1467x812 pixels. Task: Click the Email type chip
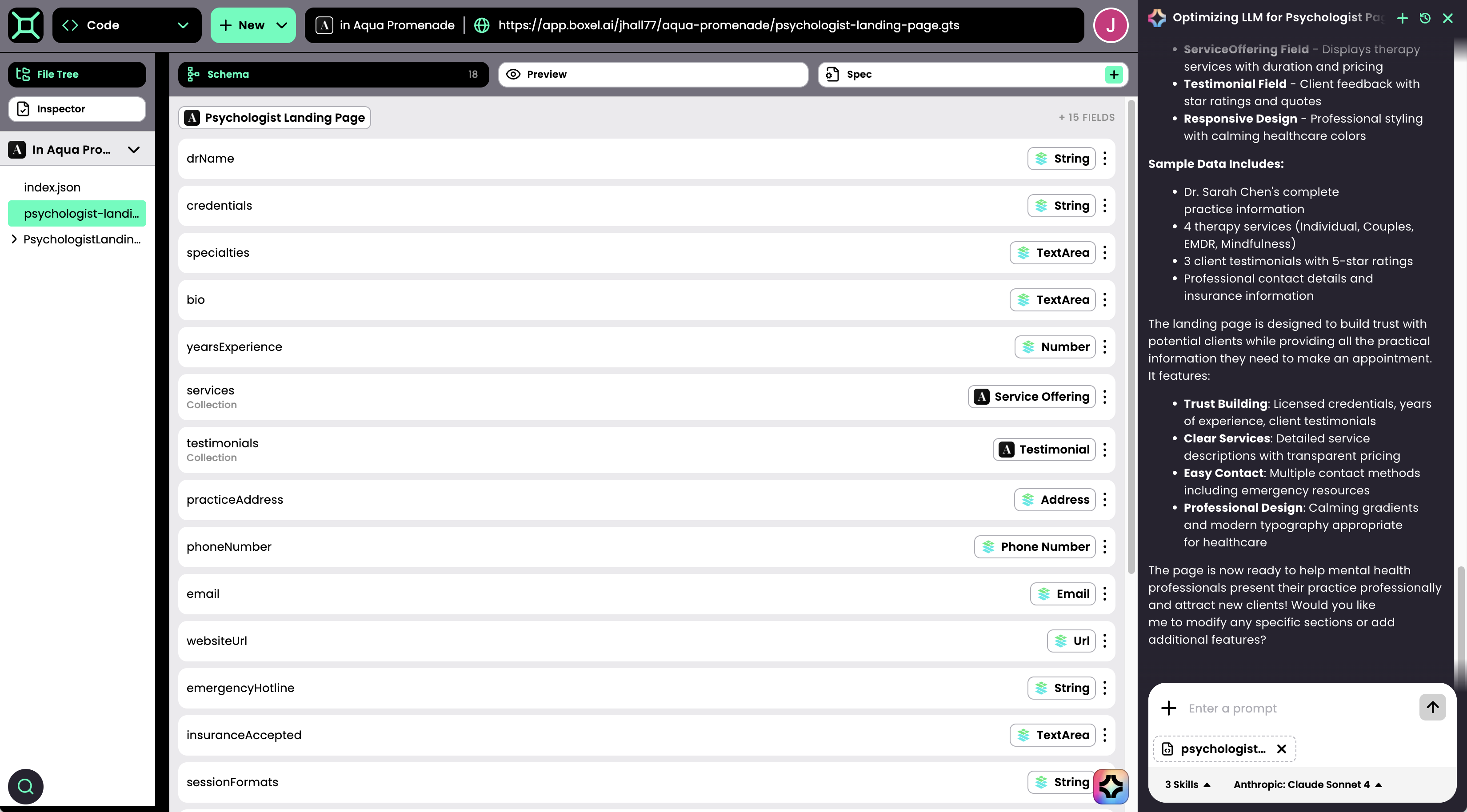coord(1063,594)
